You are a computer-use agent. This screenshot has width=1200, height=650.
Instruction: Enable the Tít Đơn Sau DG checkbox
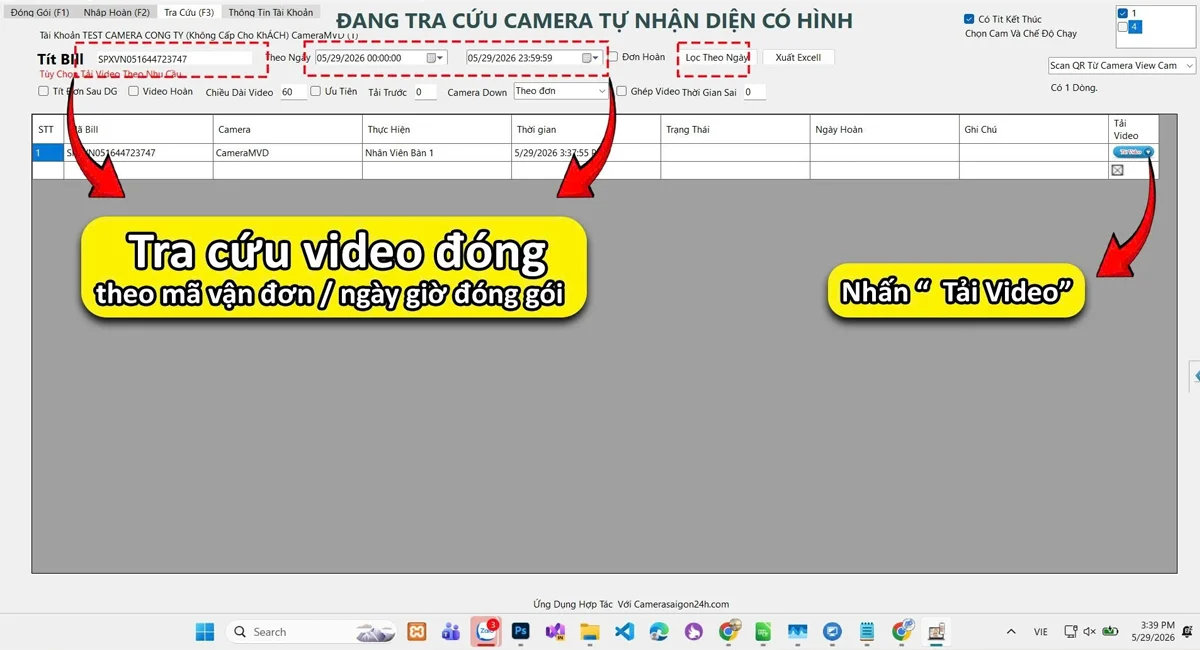click(x=43, y=91)
